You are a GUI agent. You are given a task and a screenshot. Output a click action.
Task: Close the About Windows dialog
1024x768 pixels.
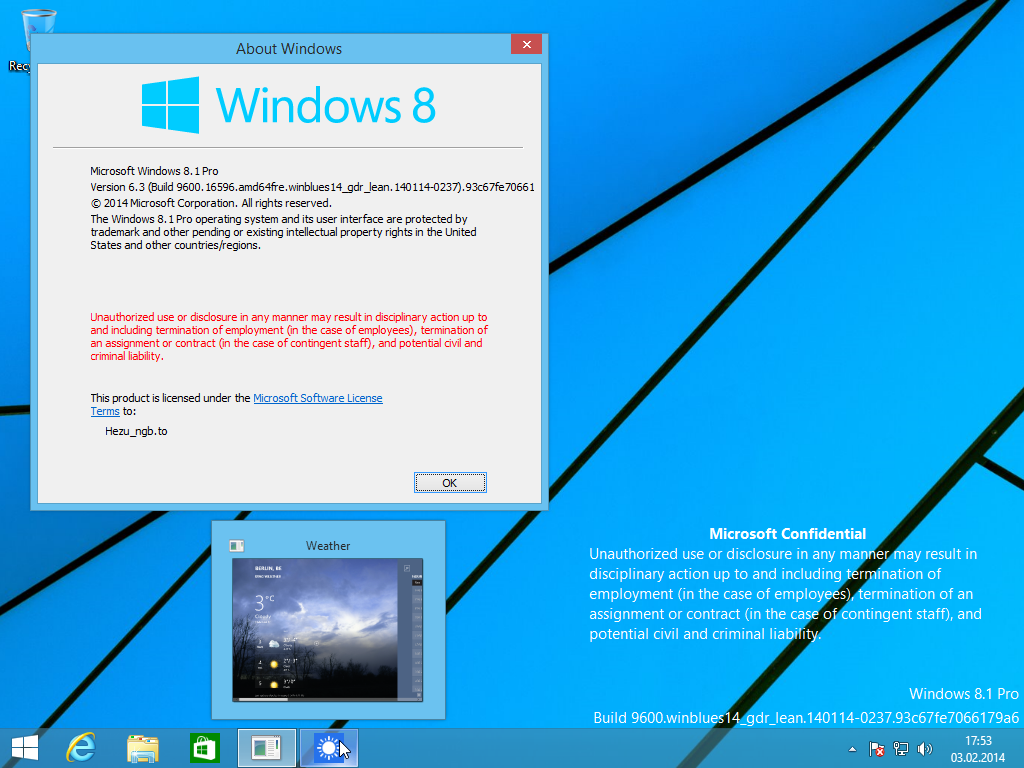(526, 45)
